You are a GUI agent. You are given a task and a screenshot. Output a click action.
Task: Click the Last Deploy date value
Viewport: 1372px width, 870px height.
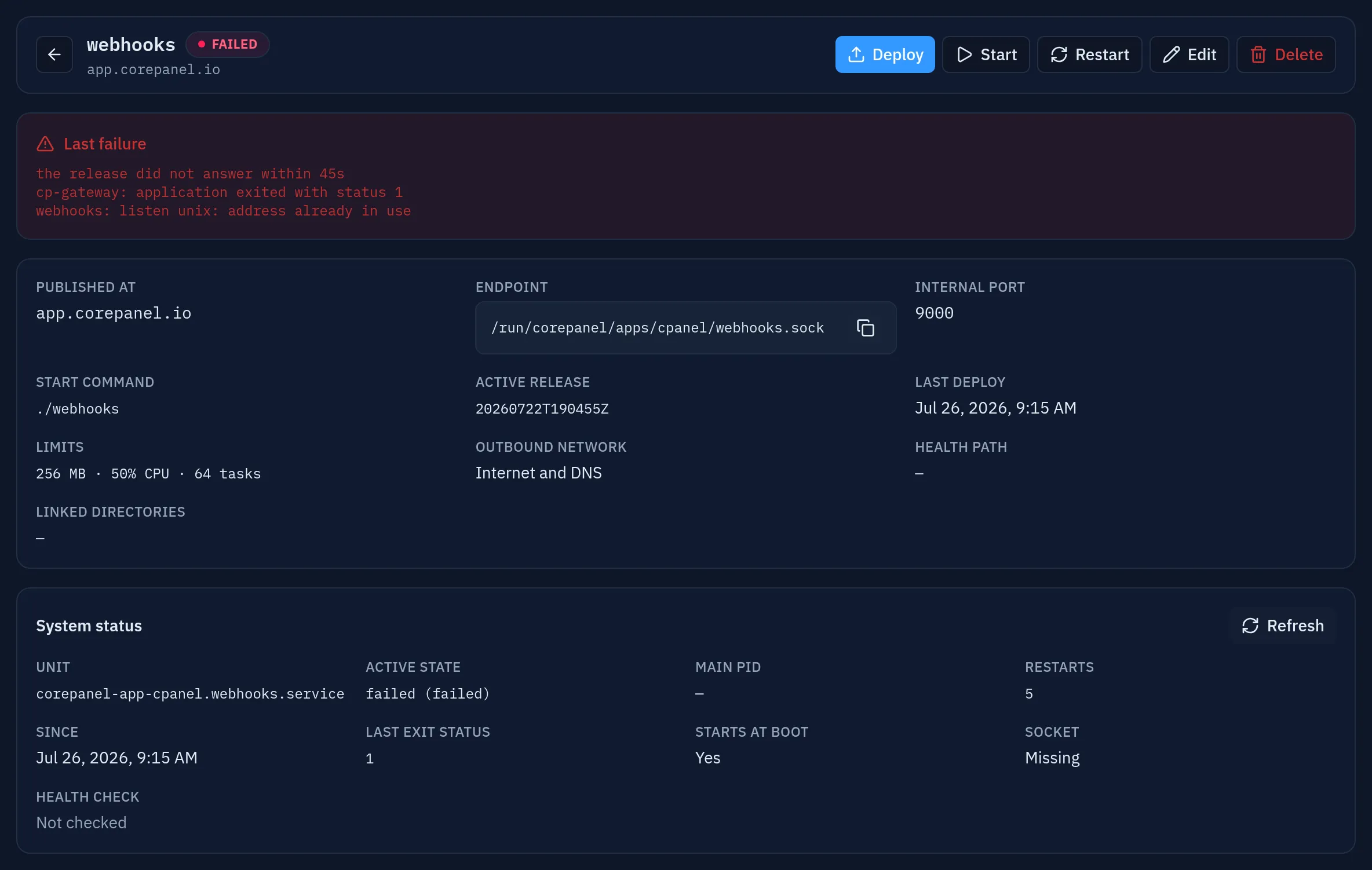pos(995,408)
